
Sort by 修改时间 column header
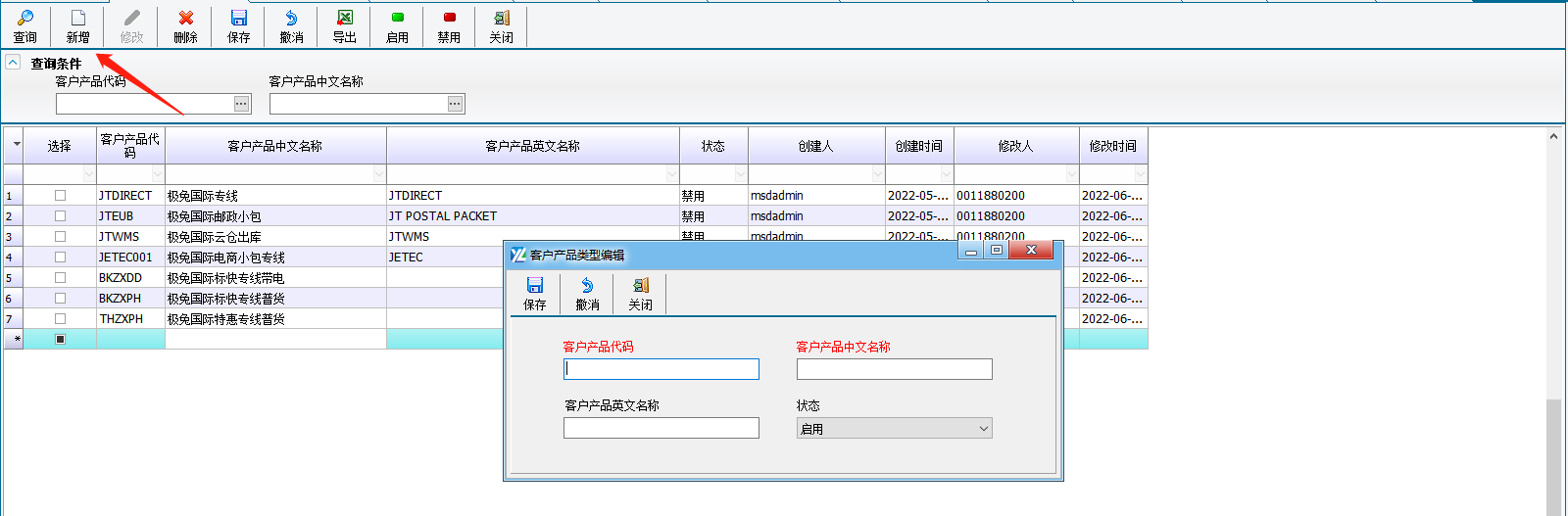pyautogui.click(x=1113, y=146)
